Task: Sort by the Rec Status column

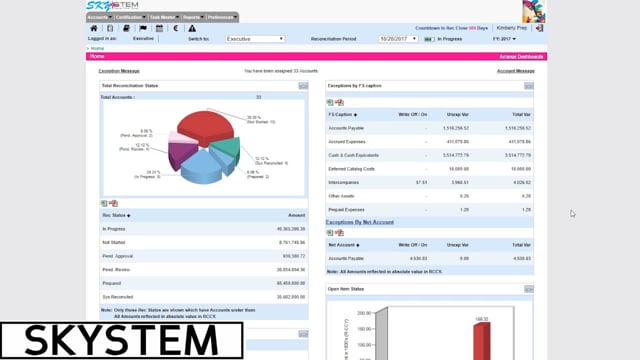Action: [x=116, y=215]
